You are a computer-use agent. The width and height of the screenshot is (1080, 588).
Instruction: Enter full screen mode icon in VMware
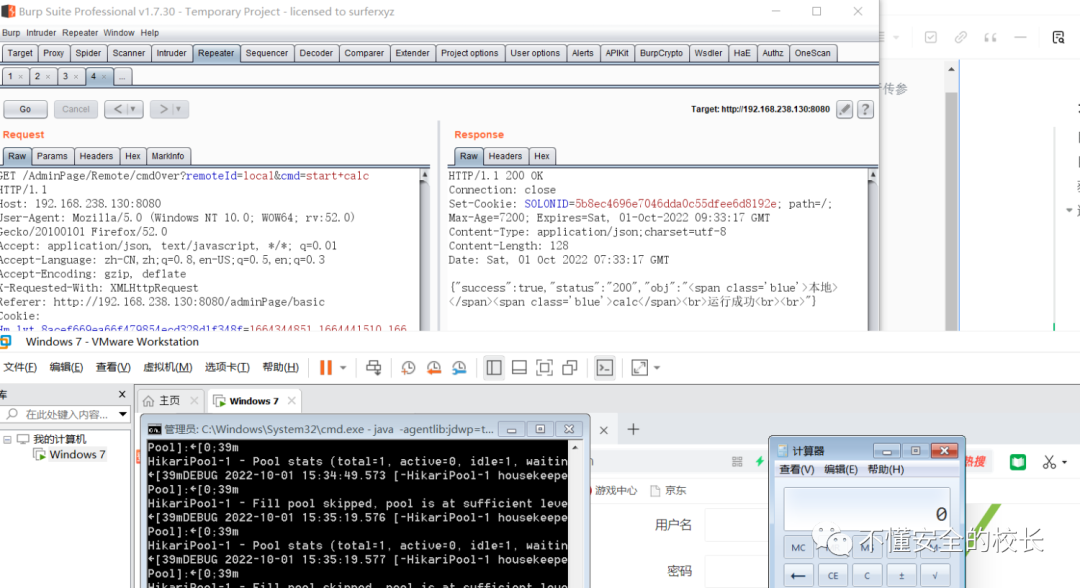544,368
